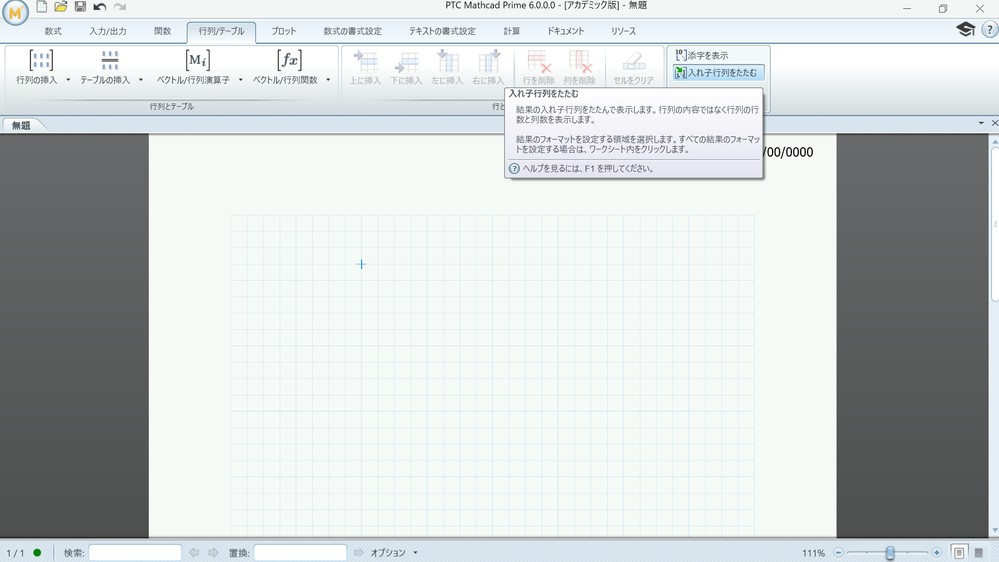The width and height of the screenshot is (999, 562).
Task: Click the 行列の挿入 matrix icon
Action: click(41, 61)
